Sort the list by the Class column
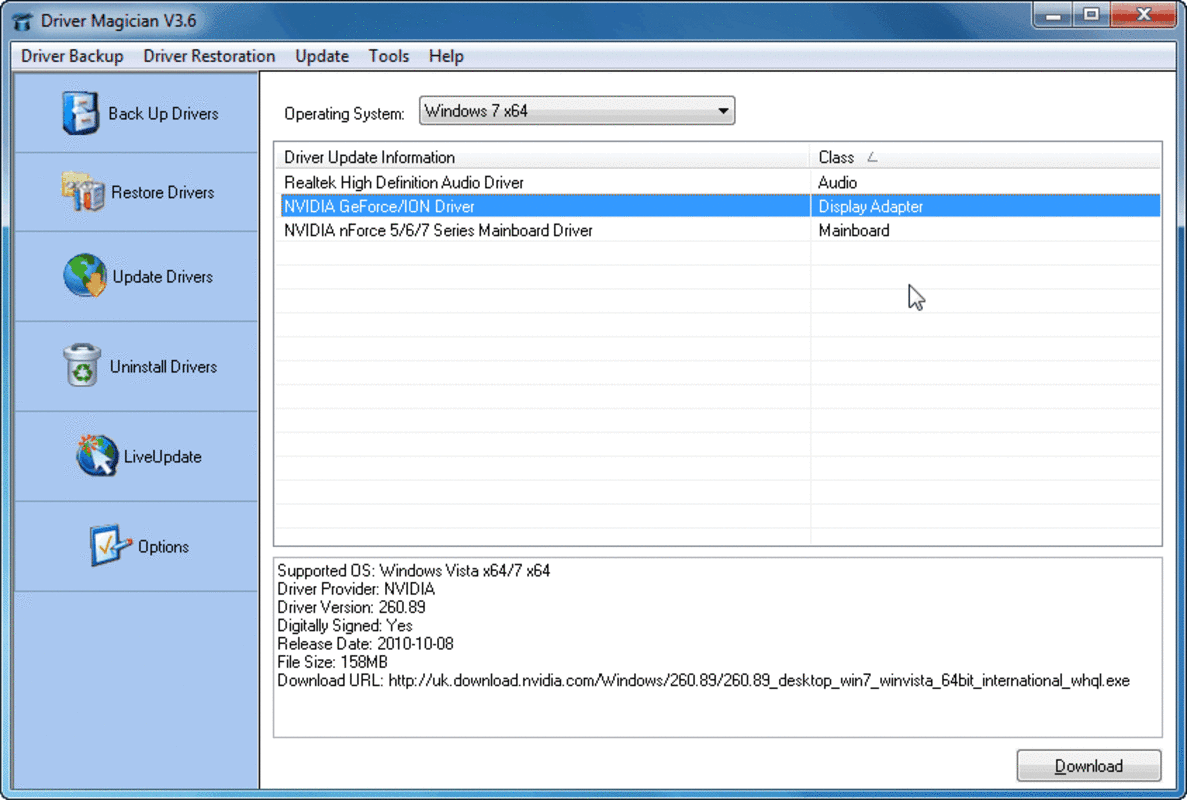 pos(837,157)
